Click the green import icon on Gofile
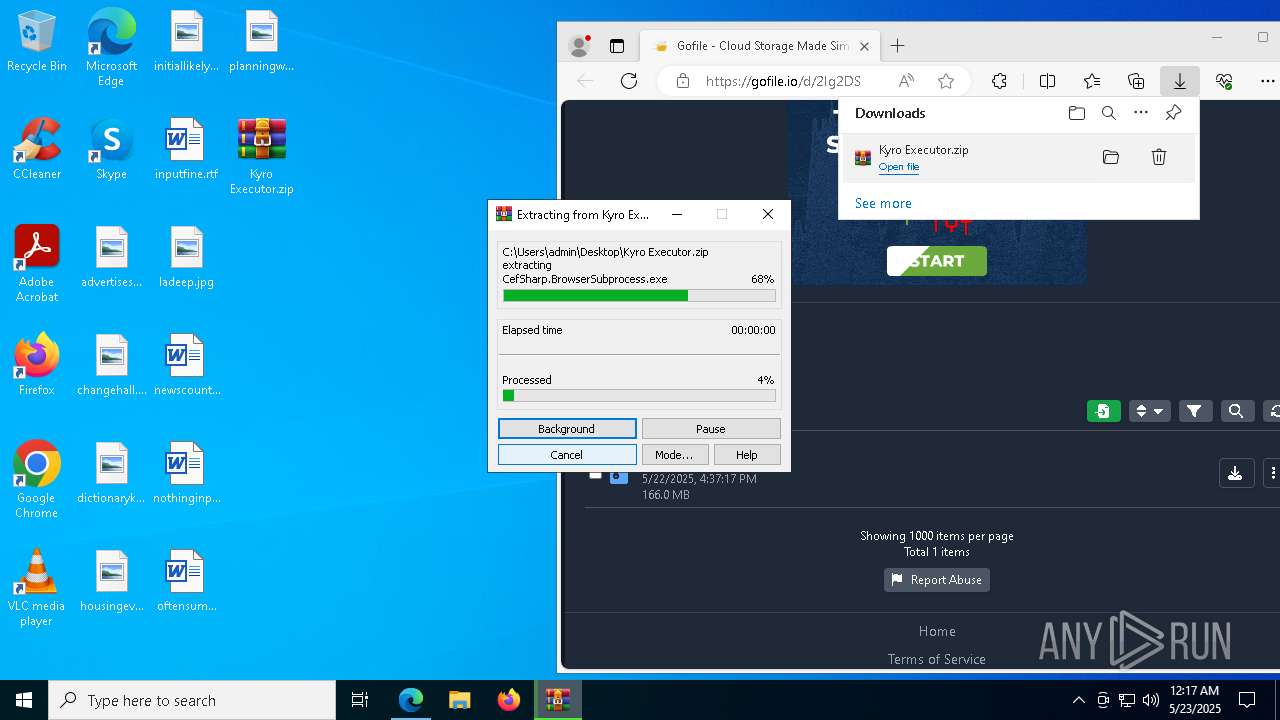 coord(1104,411)
